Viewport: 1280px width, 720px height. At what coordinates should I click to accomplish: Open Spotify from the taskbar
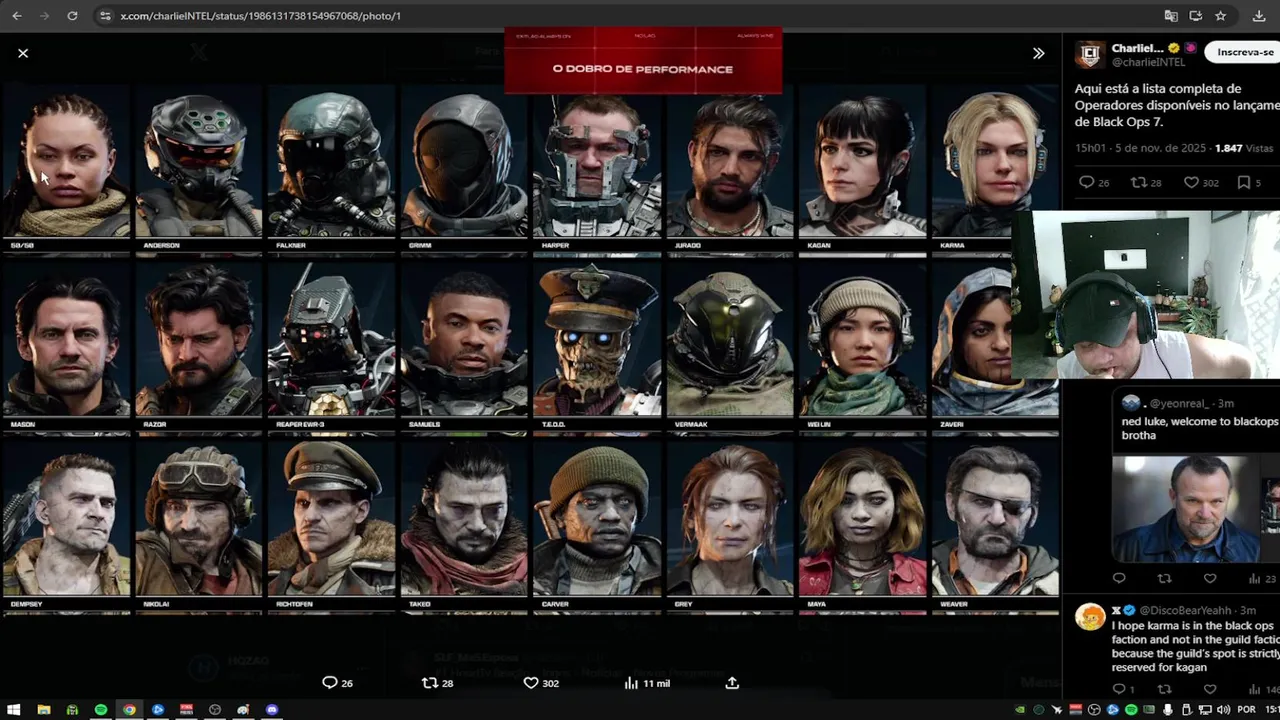[x=100, y=709]
